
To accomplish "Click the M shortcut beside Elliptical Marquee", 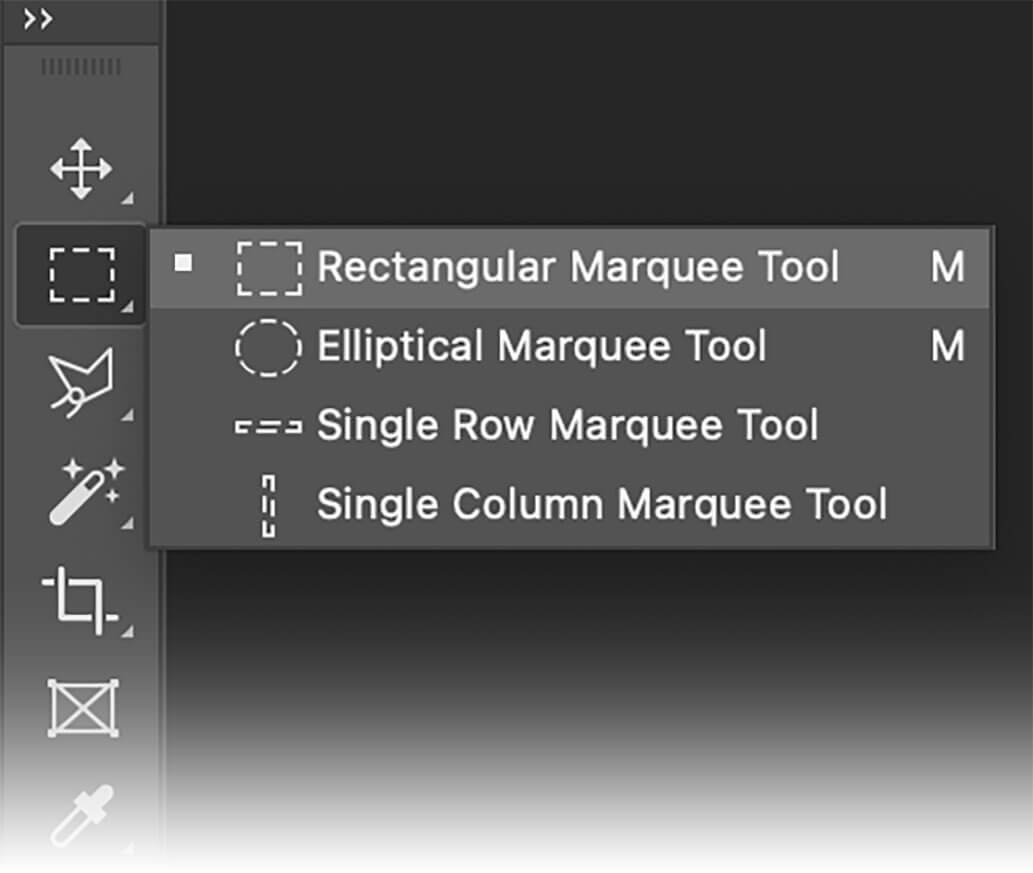I will click(947, 347).
